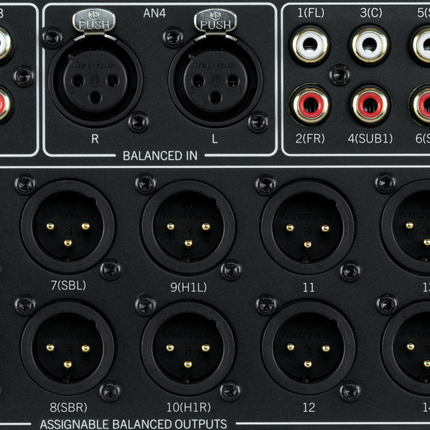Select the XLR balanced input socket labeled L

(x=216, y=80)
